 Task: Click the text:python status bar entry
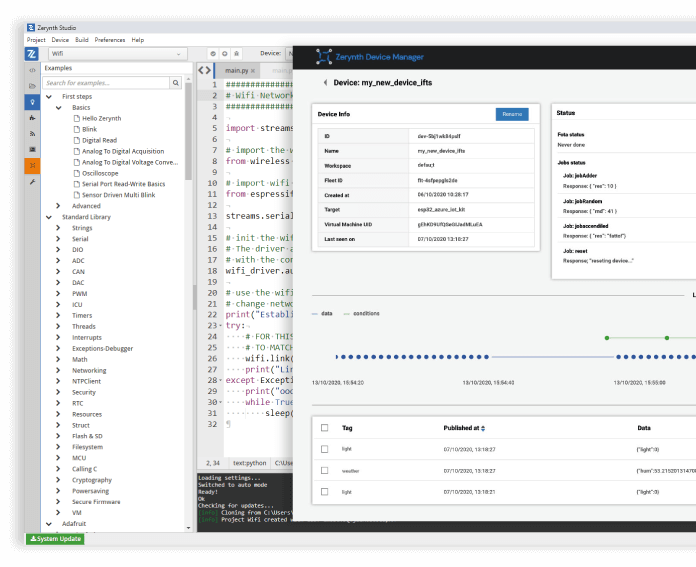click(x=250, y=463)
